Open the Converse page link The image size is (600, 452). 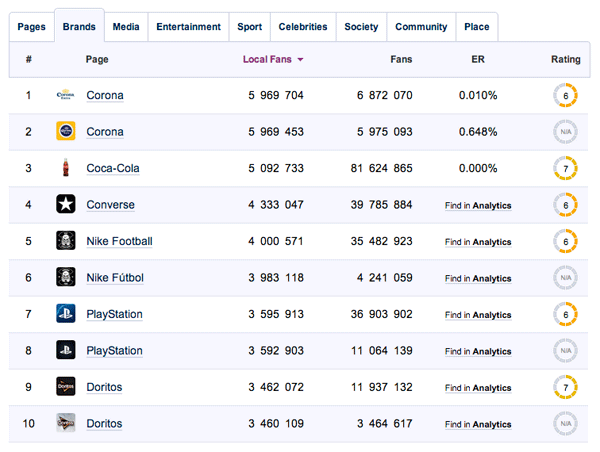110,205
